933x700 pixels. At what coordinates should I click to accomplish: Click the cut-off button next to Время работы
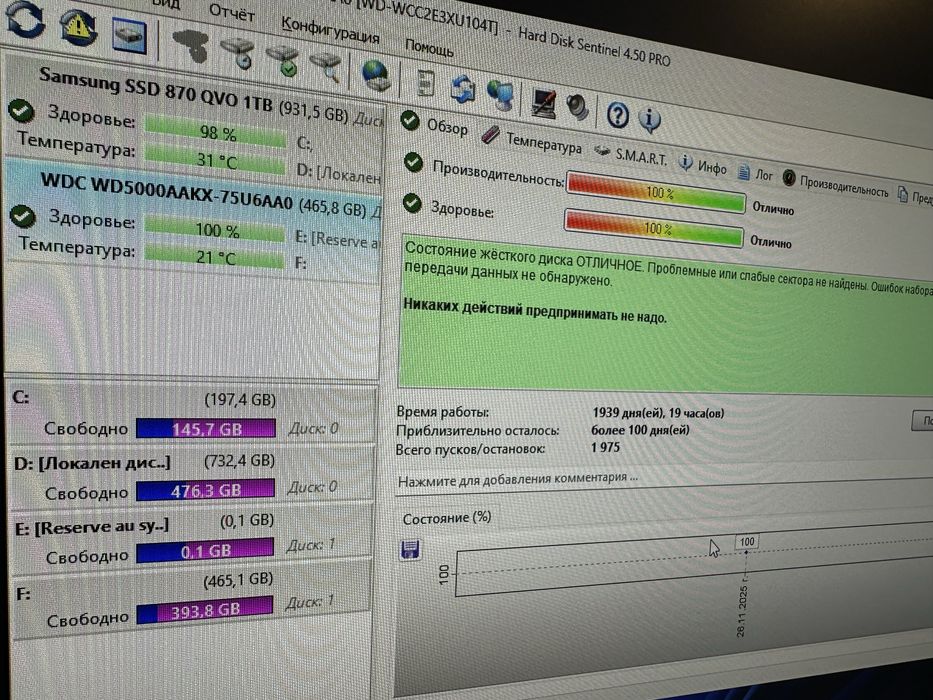click(923, 421)
